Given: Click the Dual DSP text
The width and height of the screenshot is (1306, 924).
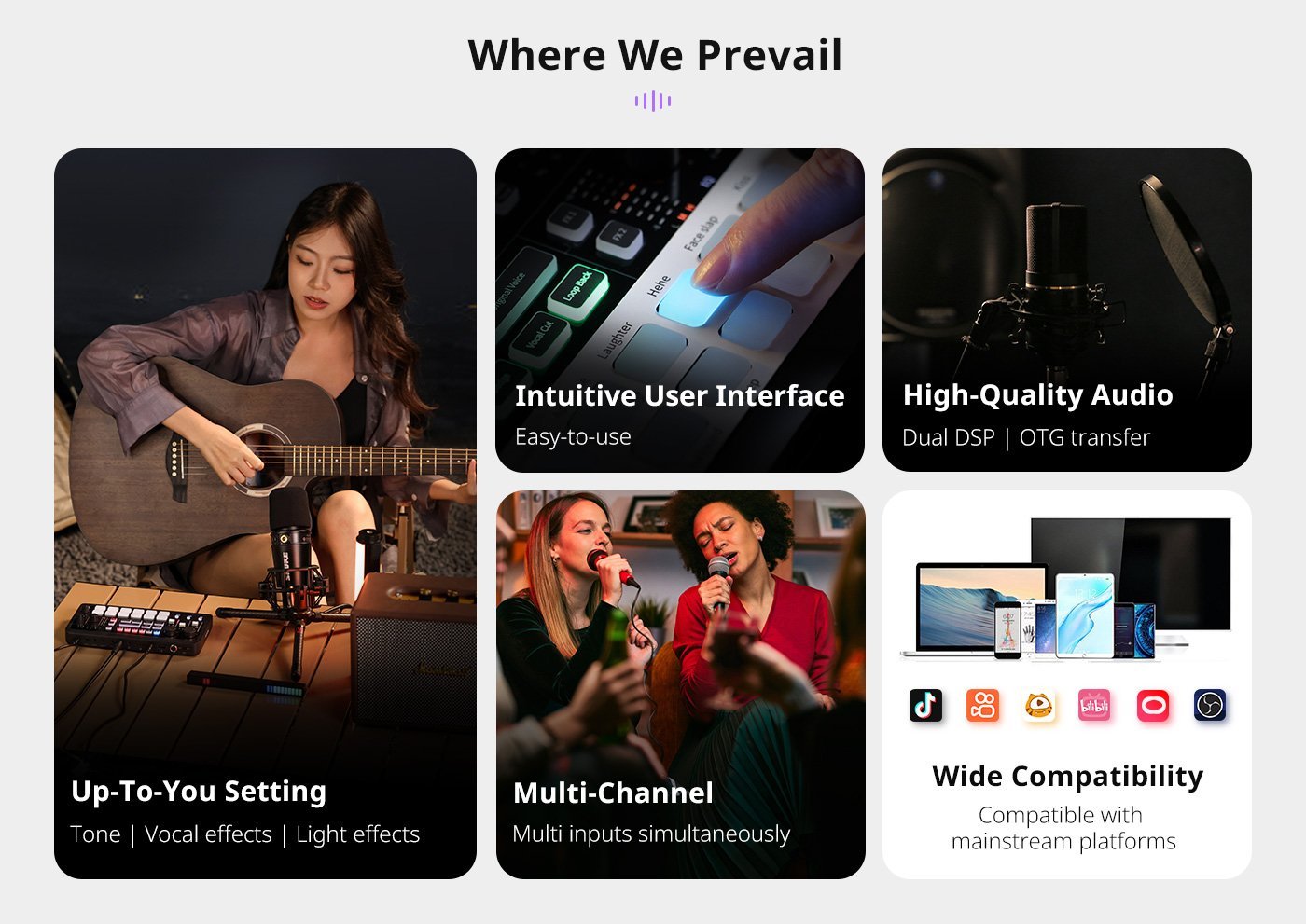Looking at the screenshot, I should tap(948, 437).
